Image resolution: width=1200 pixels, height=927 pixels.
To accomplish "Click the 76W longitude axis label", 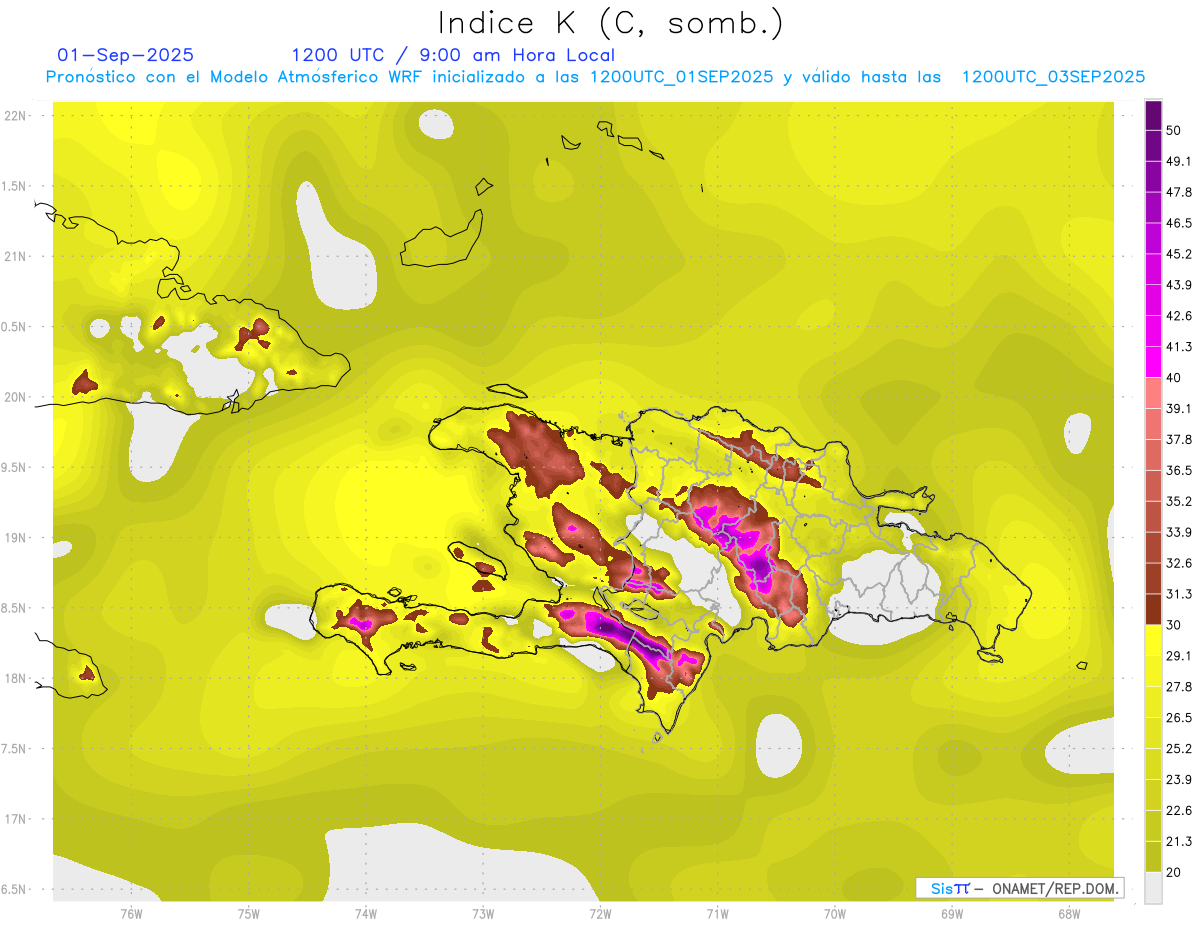I will tap(131, 913).
